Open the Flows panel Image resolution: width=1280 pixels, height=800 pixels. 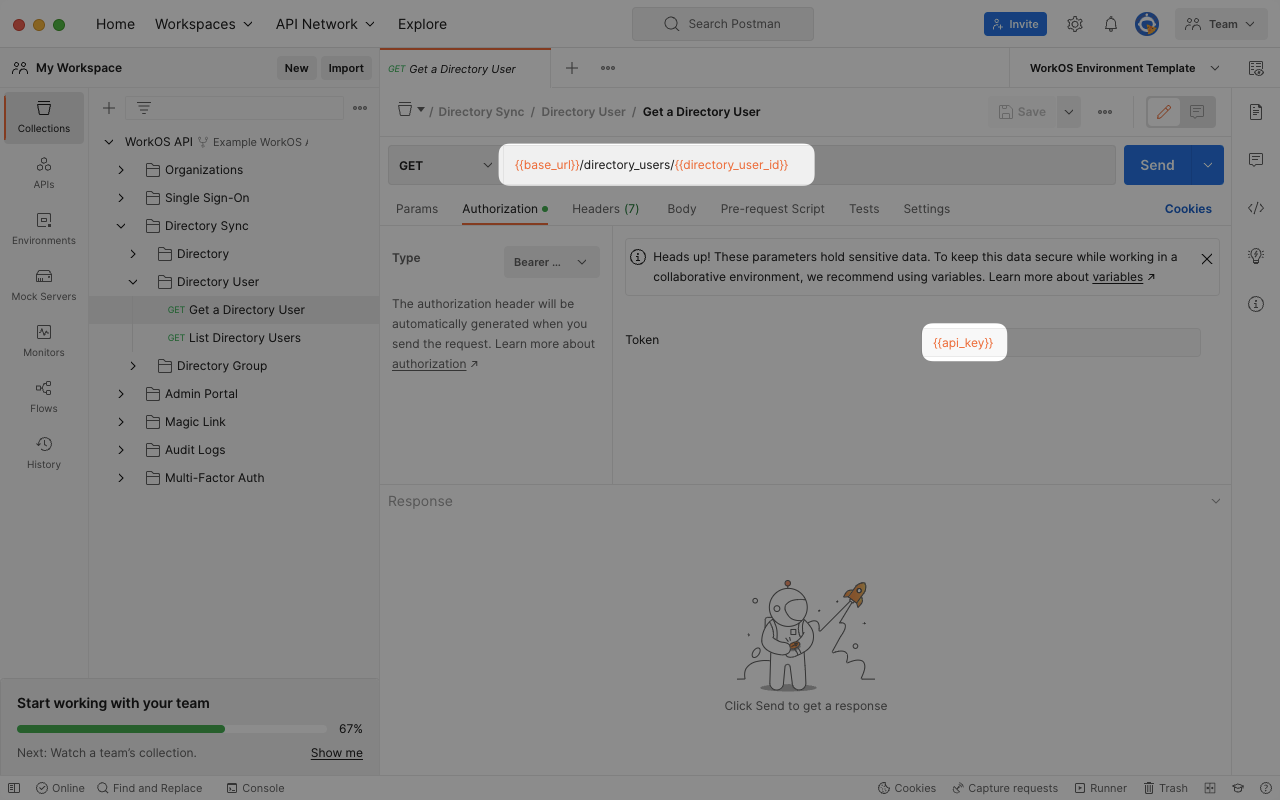click(43, 398)
